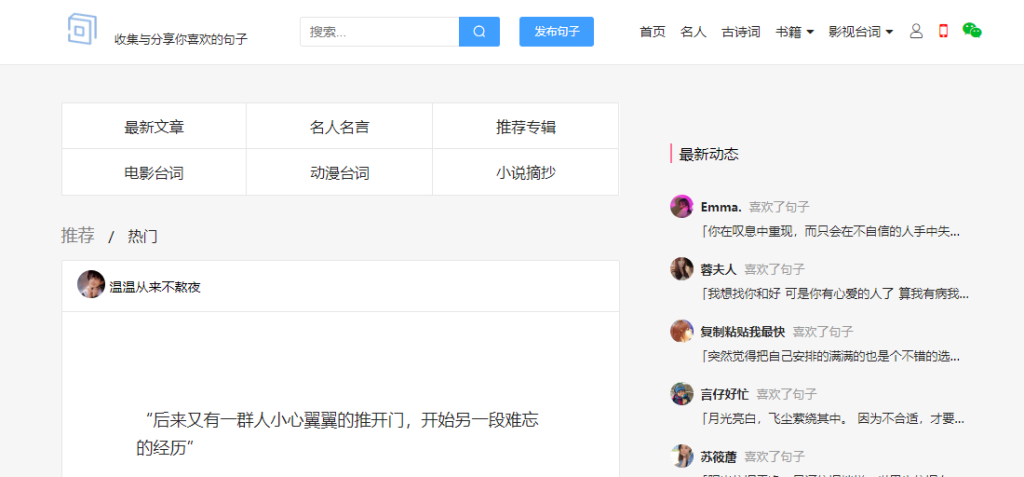Open 言仔好忙's avatar
This screenshot has height=477, width=1024.
click(x=682, y=393)
